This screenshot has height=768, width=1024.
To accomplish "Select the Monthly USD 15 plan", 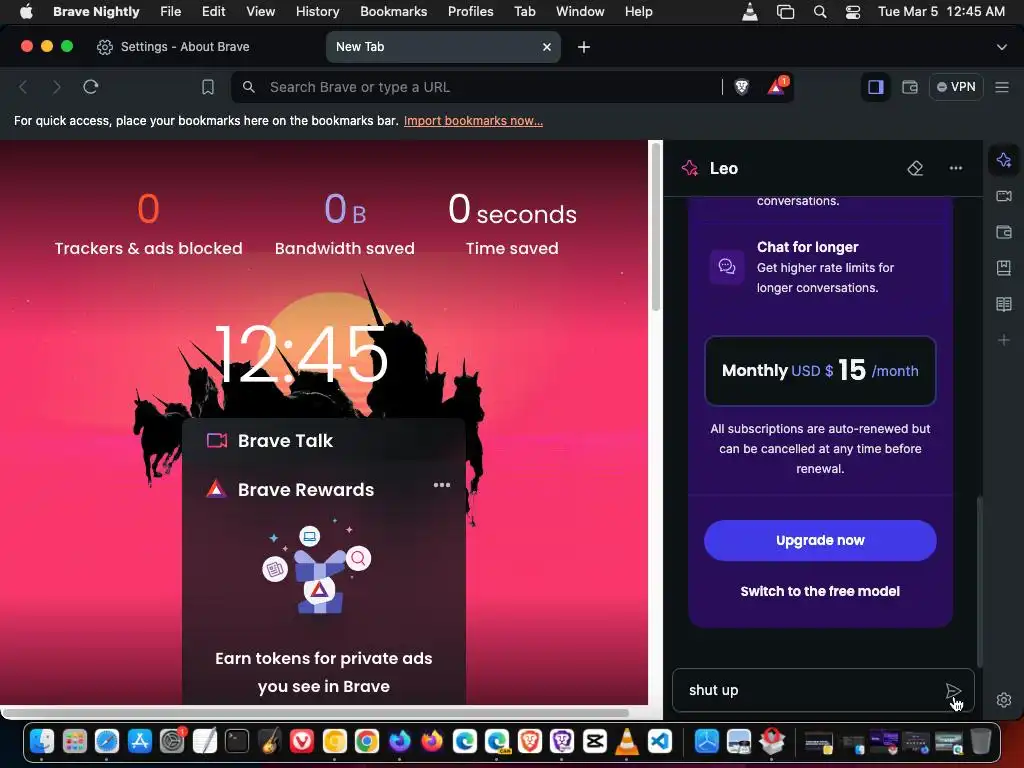I will 820,370.
